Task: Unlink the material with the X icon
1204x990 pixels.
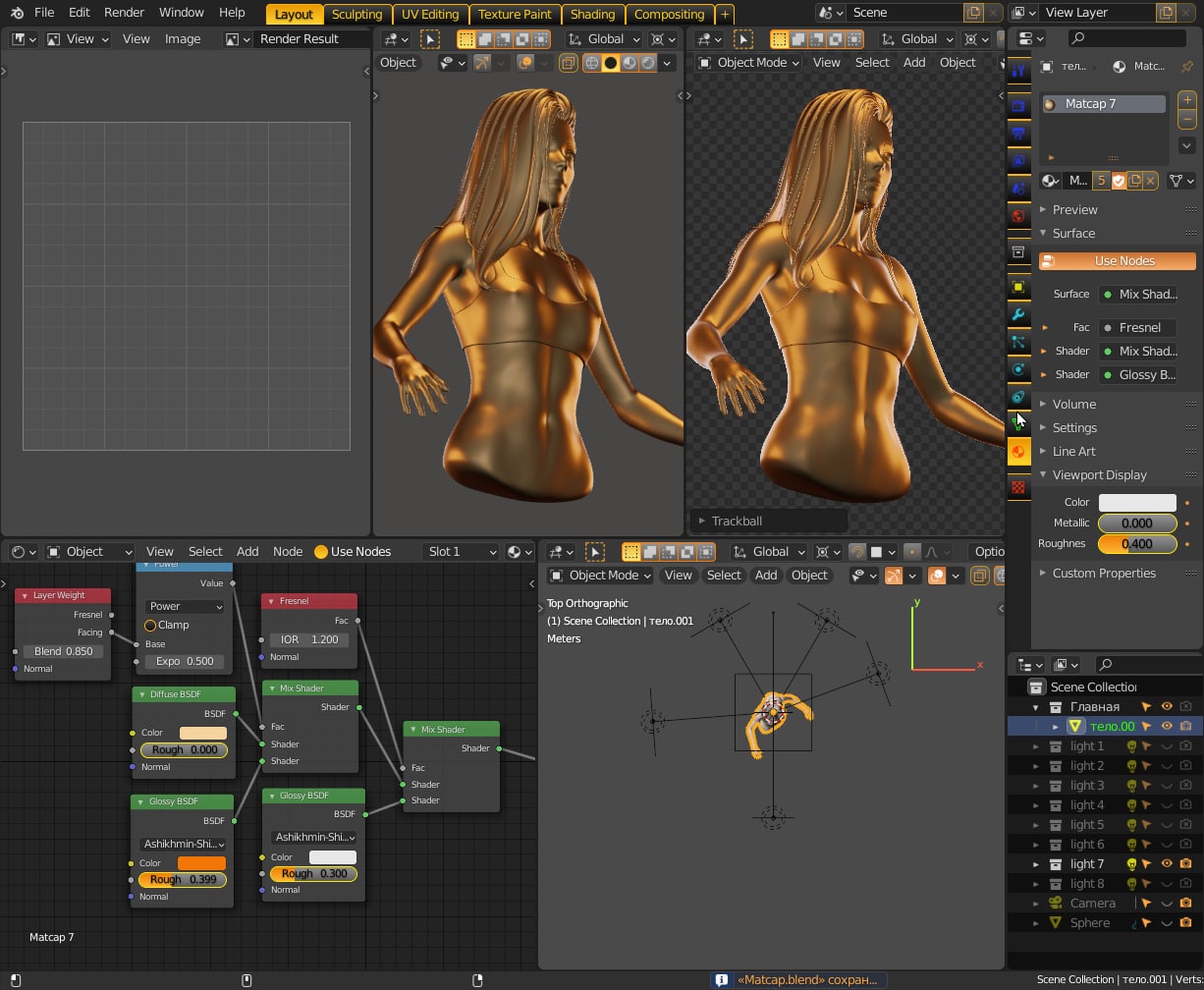Action: pos(1150,181)
